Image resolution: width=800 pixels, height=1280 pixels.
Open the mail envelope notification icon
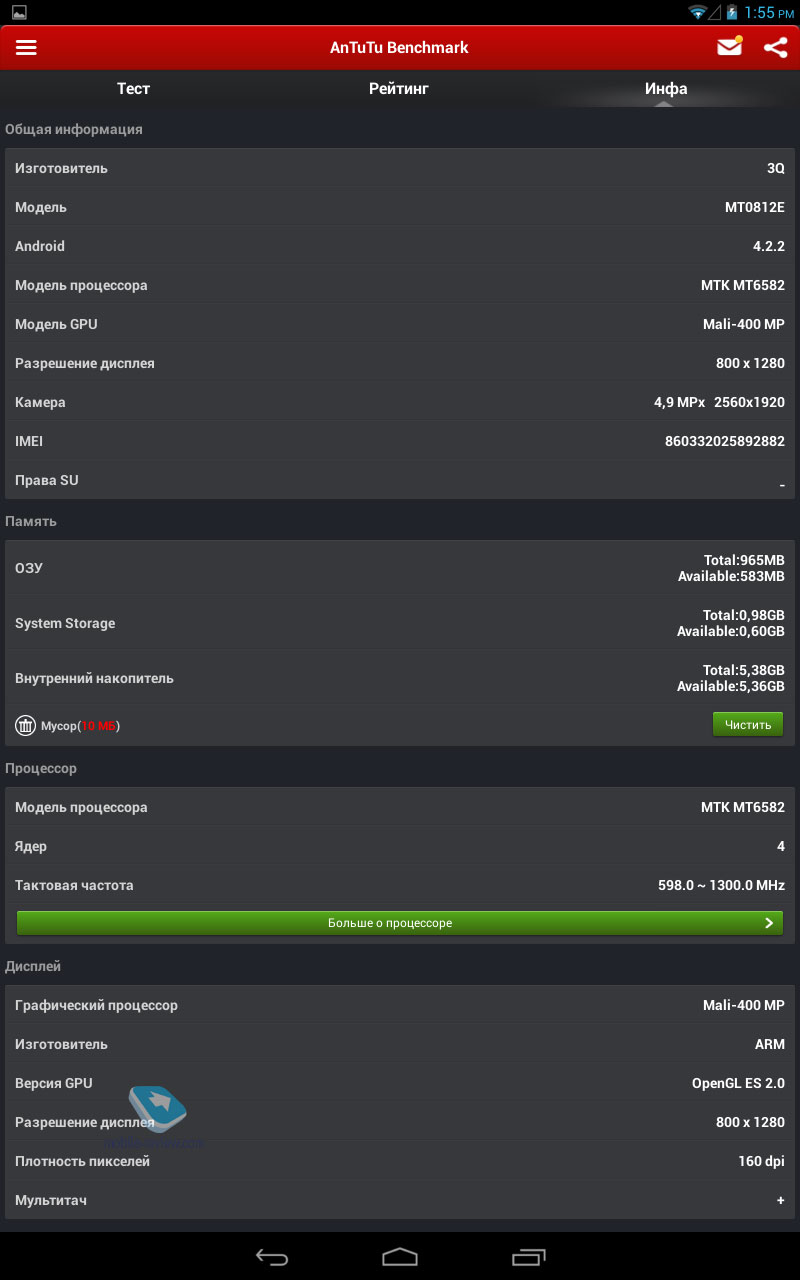click(730, 47)
